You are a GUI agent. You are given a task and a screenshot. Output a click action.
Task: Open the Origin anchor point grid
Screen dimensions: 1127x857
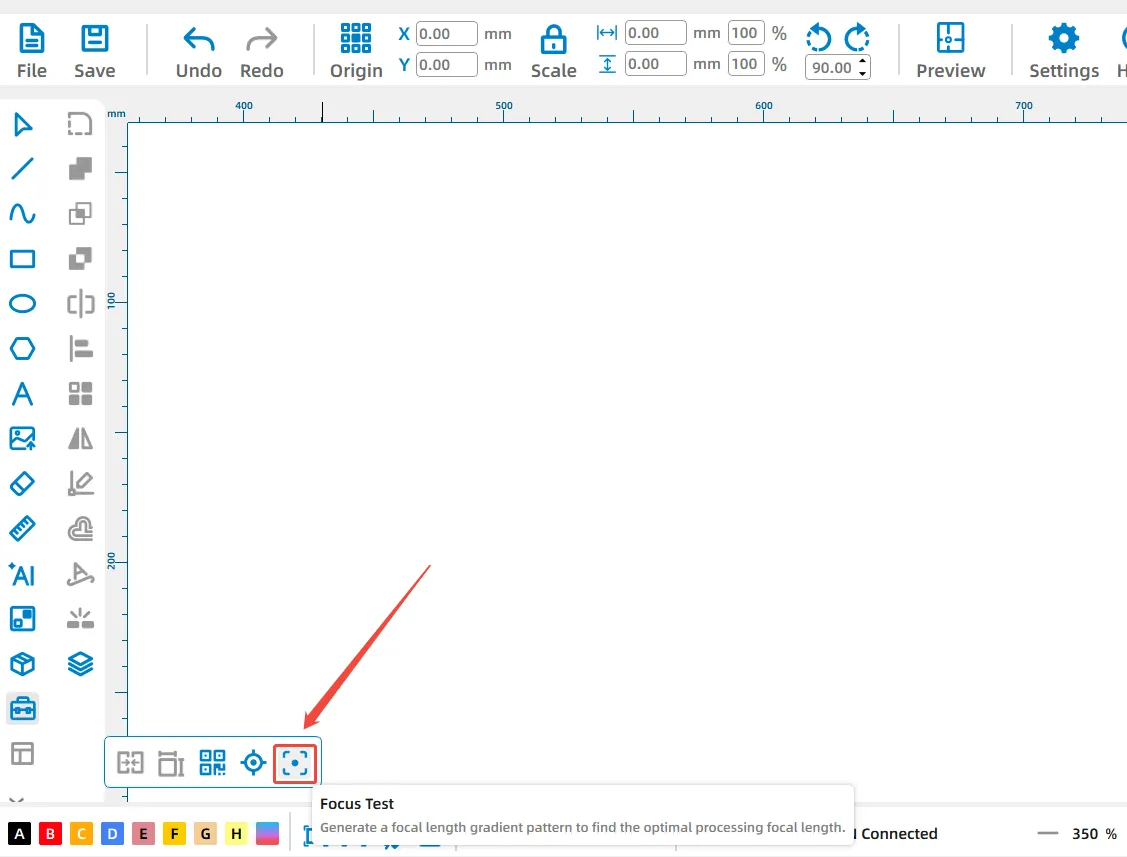356,38
